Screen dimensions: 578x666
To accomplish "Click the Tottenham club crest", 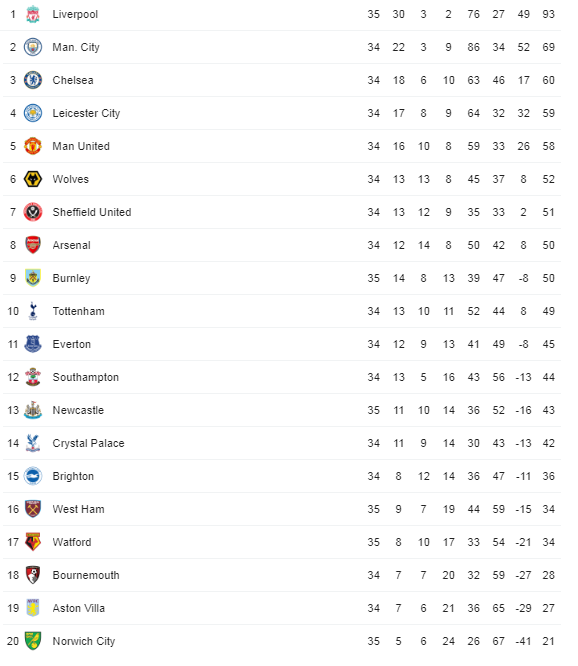I will click(x=33, y=311).
